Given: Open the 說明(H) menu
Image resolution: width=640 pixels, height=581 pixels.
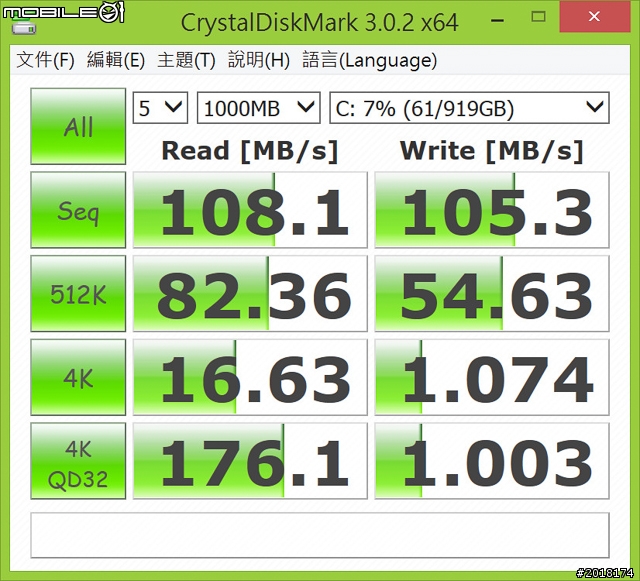Looking at the screenshot, I should coord(259,60).
